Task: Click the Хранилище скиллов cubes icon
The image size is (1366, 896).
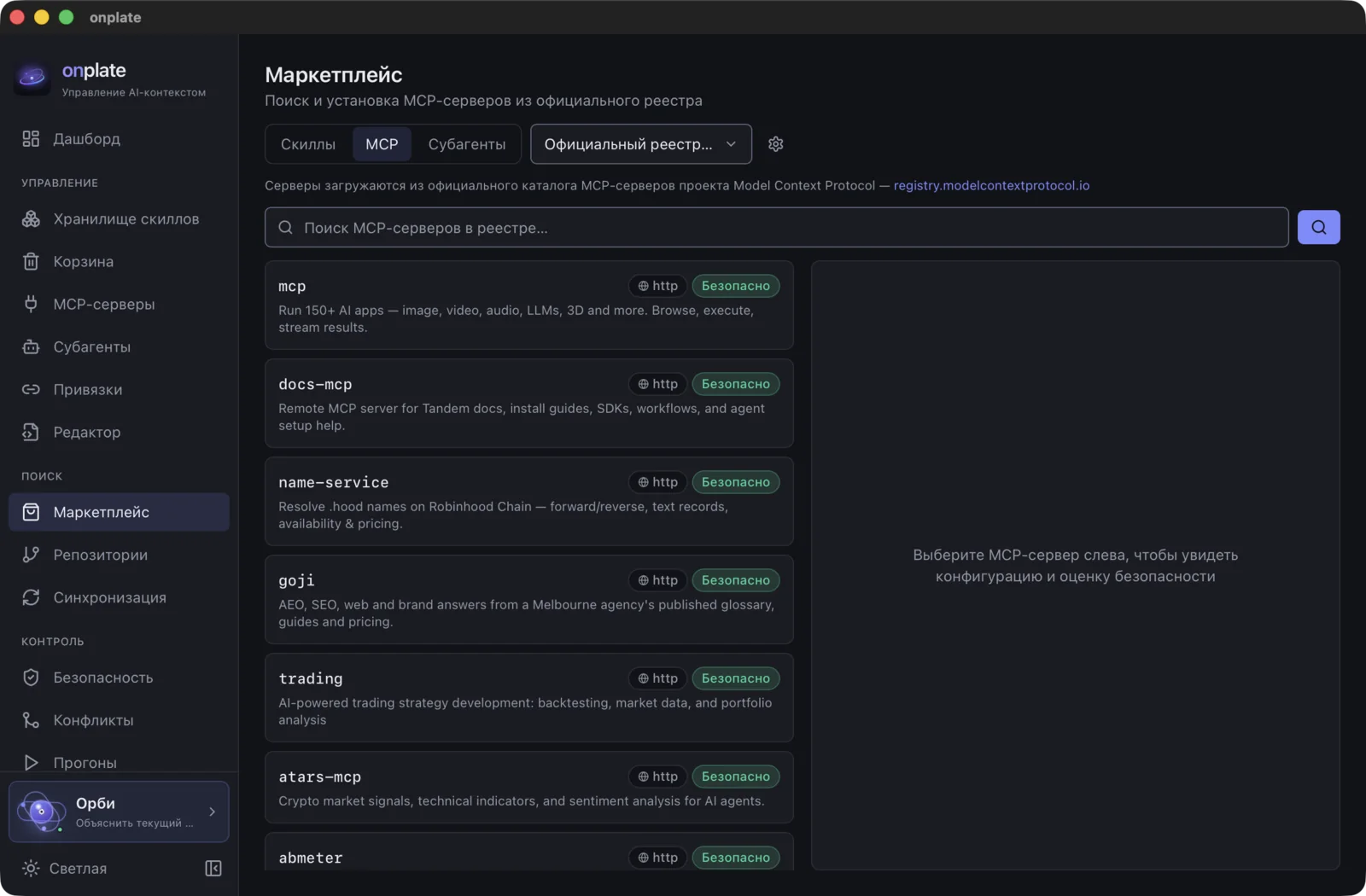Action: coord(31,219)
